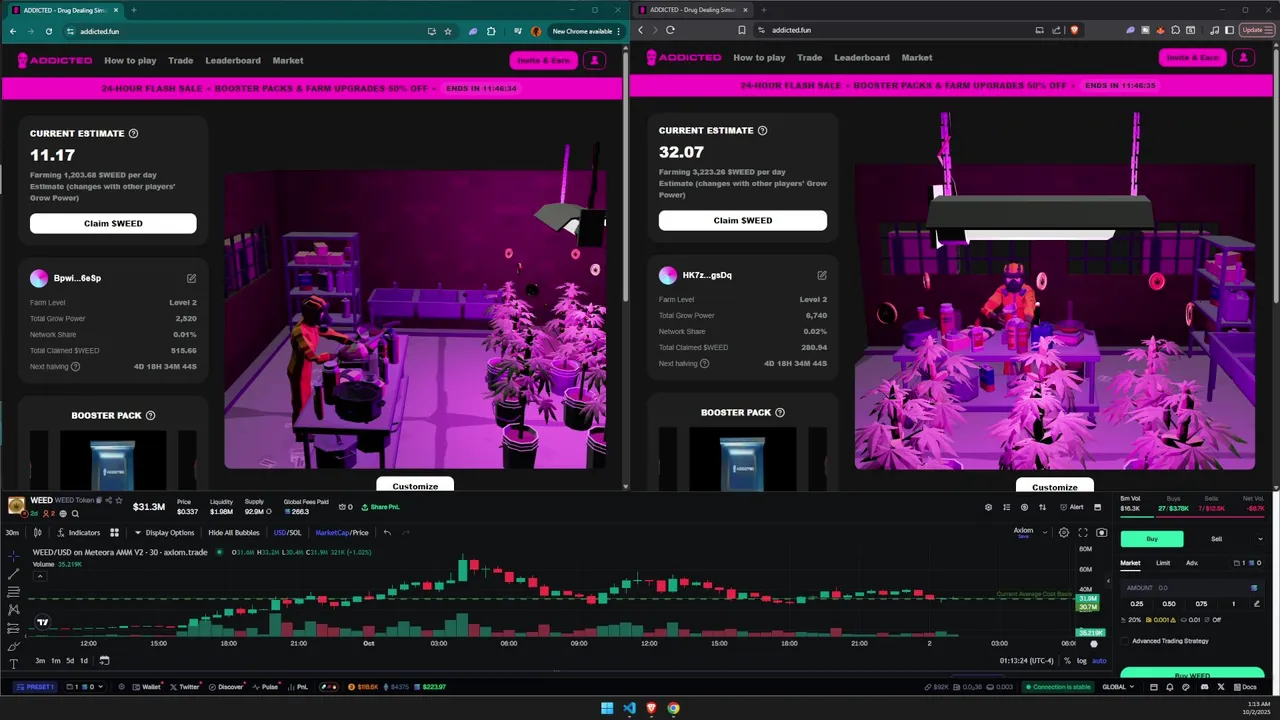This screenshot has width=1280, height=720.
Task: Take a chart snapshot with camera icon
Action: point(1102,533)
